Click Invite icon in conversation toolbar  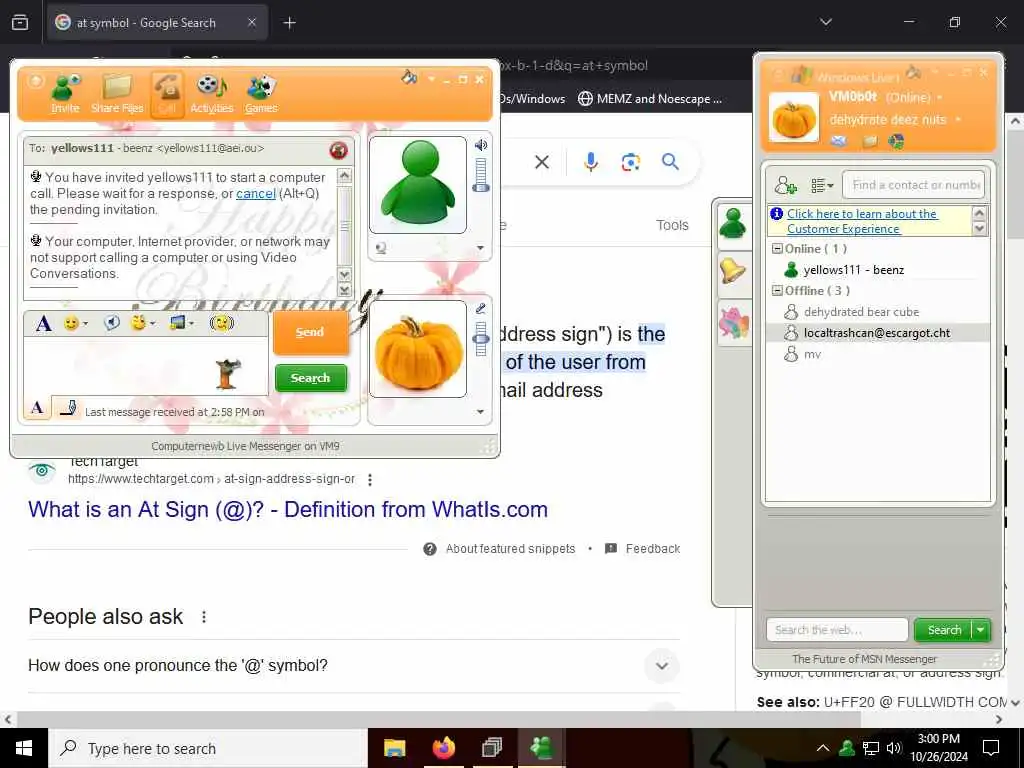click(65, 94)
